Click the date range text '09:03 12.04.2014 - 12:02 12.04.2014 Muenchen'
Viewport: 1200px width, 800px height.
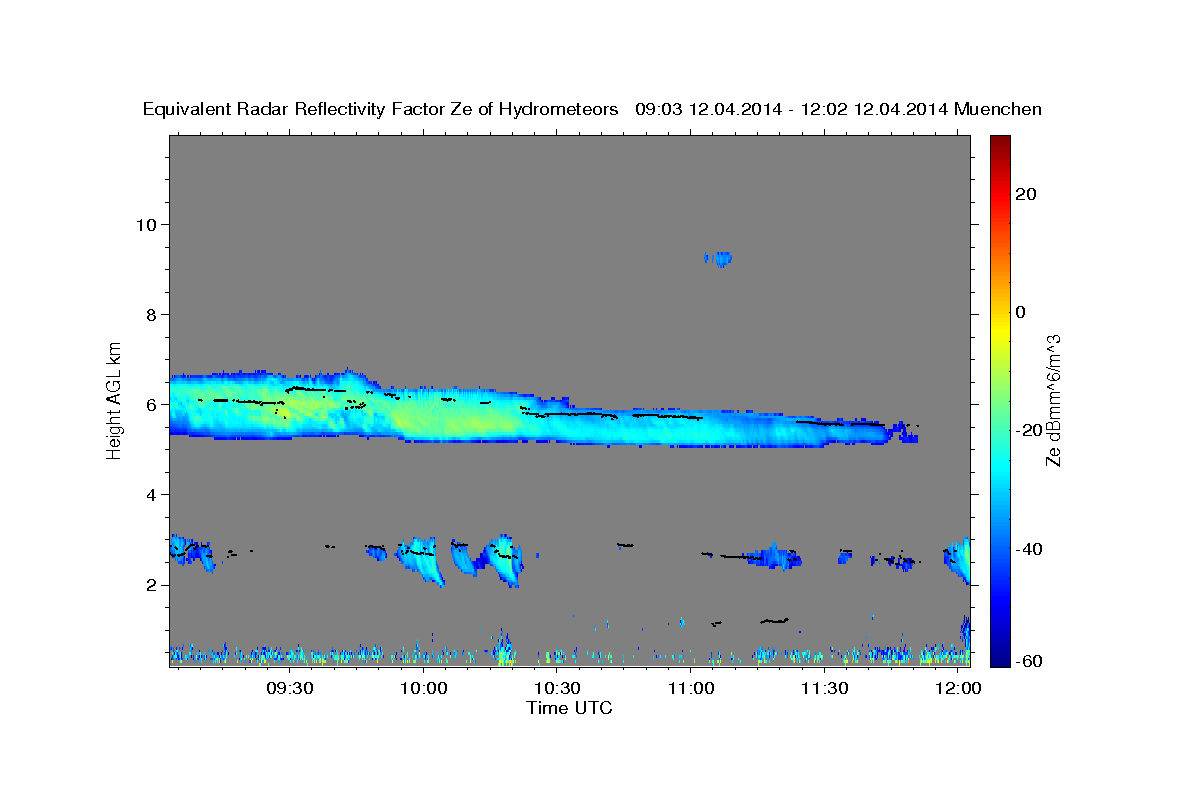(x=839, y=110)
